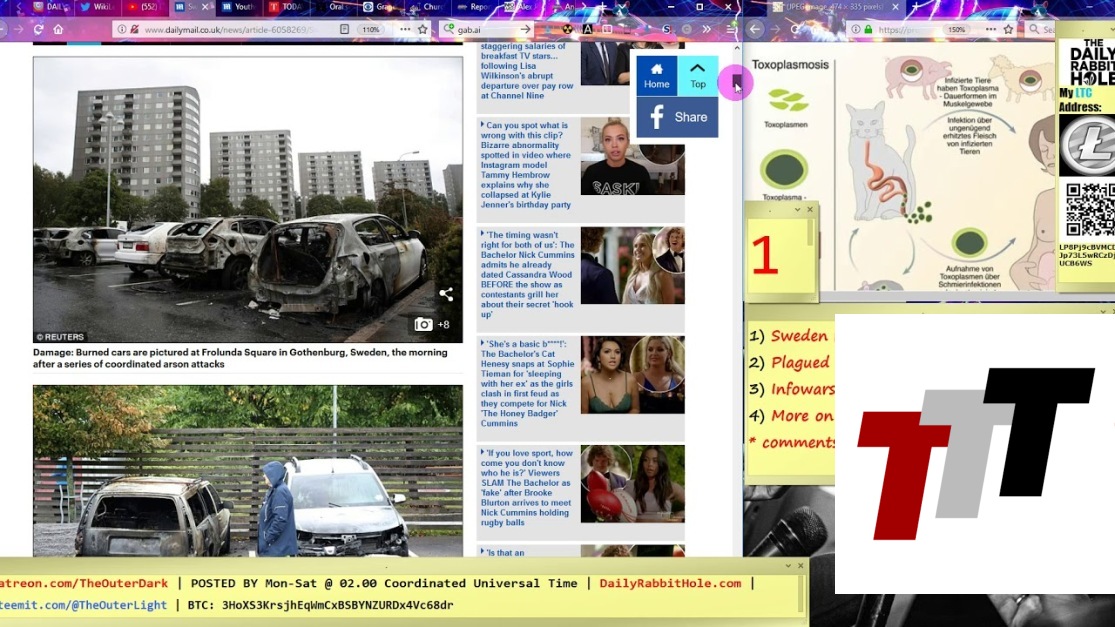Click the Home button on Daily Mail floating panel
The image size is (1115, 627).
point(656,76)
